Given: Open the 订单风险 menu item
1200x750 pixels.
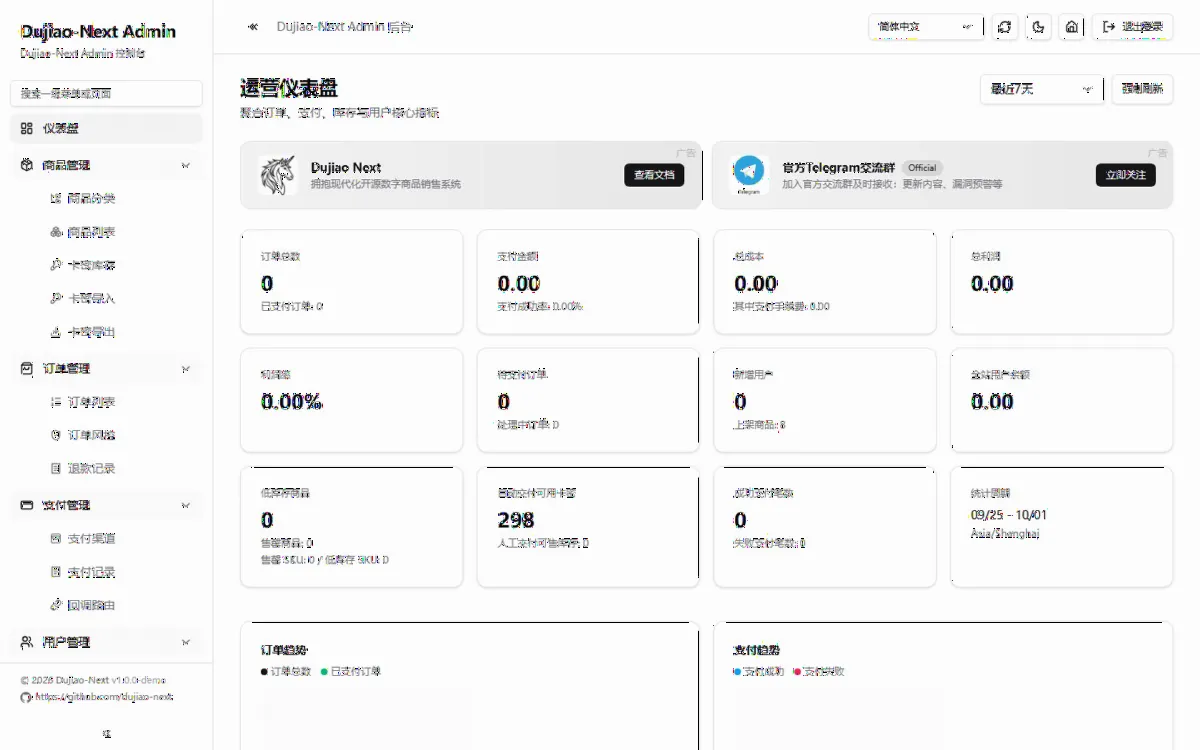Looking at the screenshot, I should (x=116, y=435).
